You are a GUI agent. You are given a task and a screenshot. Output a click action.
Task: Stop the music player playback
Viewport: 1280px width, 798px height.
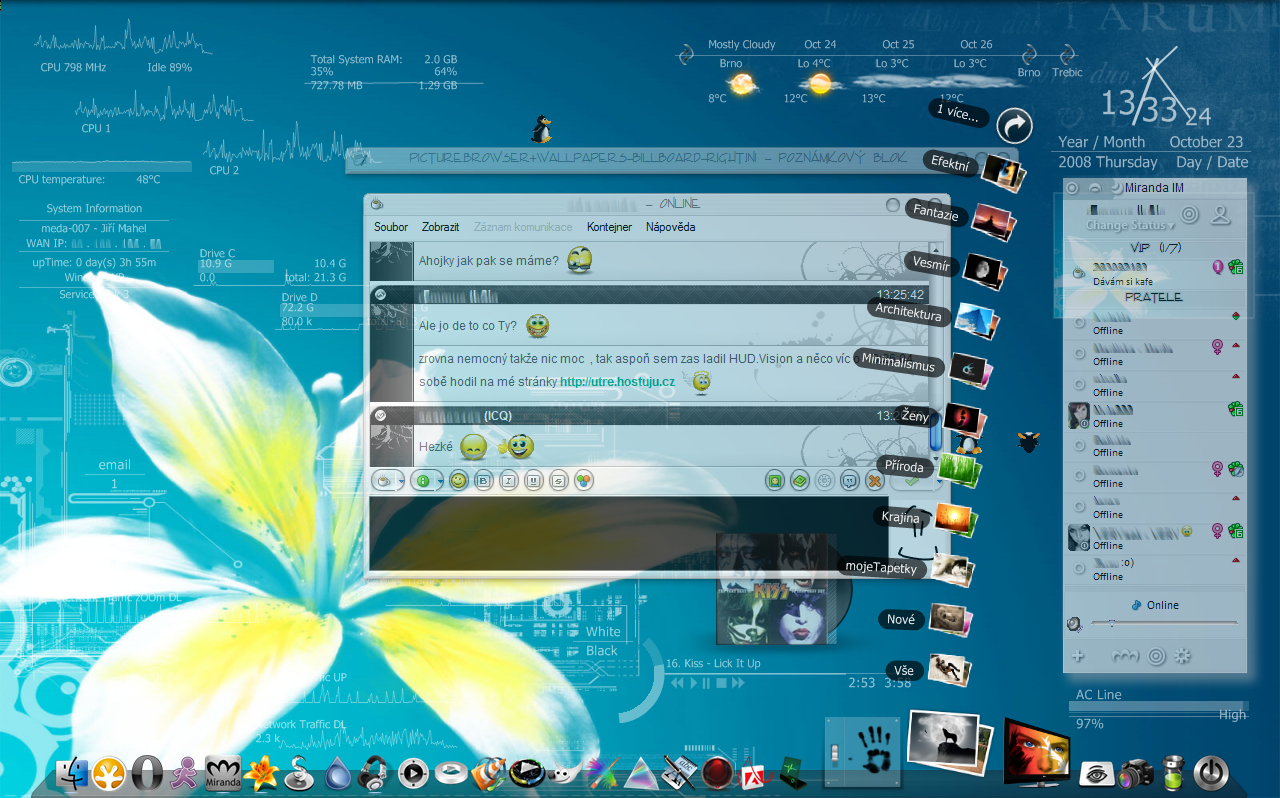point(721,683)
